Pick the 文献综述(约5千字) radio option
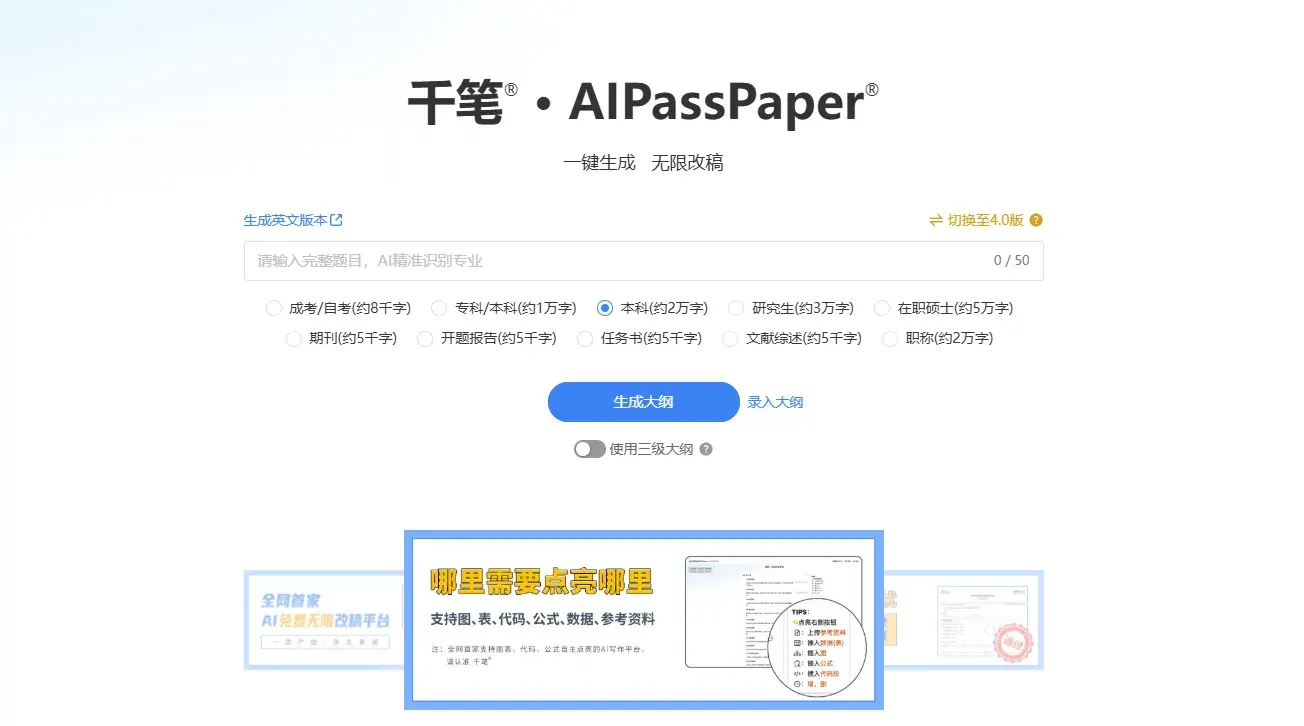This screenshot has width=1304, height=726. pyautogui.click(x=730, y=338)
